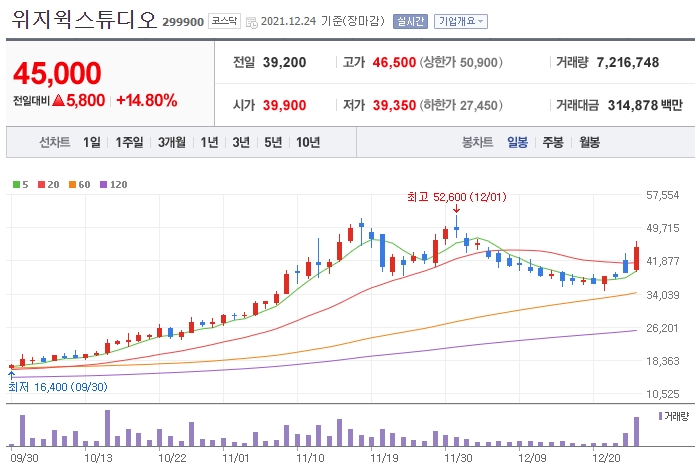Click the 시가 value 39,900
Viewport: 695px width, 475px height.
click(284, 105)
